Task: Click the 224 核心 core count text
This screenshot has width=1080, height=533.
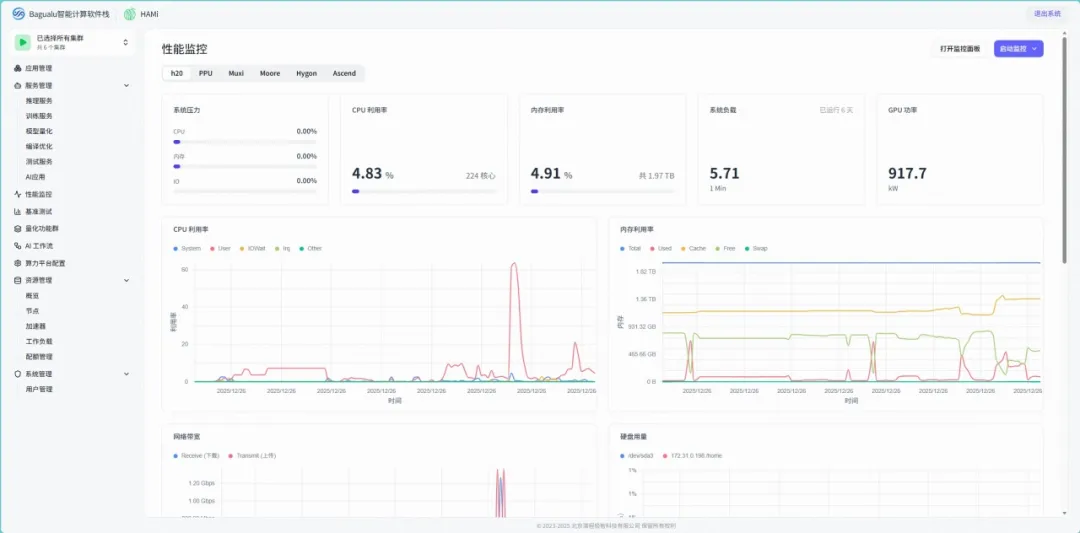Action: [481, 176]
